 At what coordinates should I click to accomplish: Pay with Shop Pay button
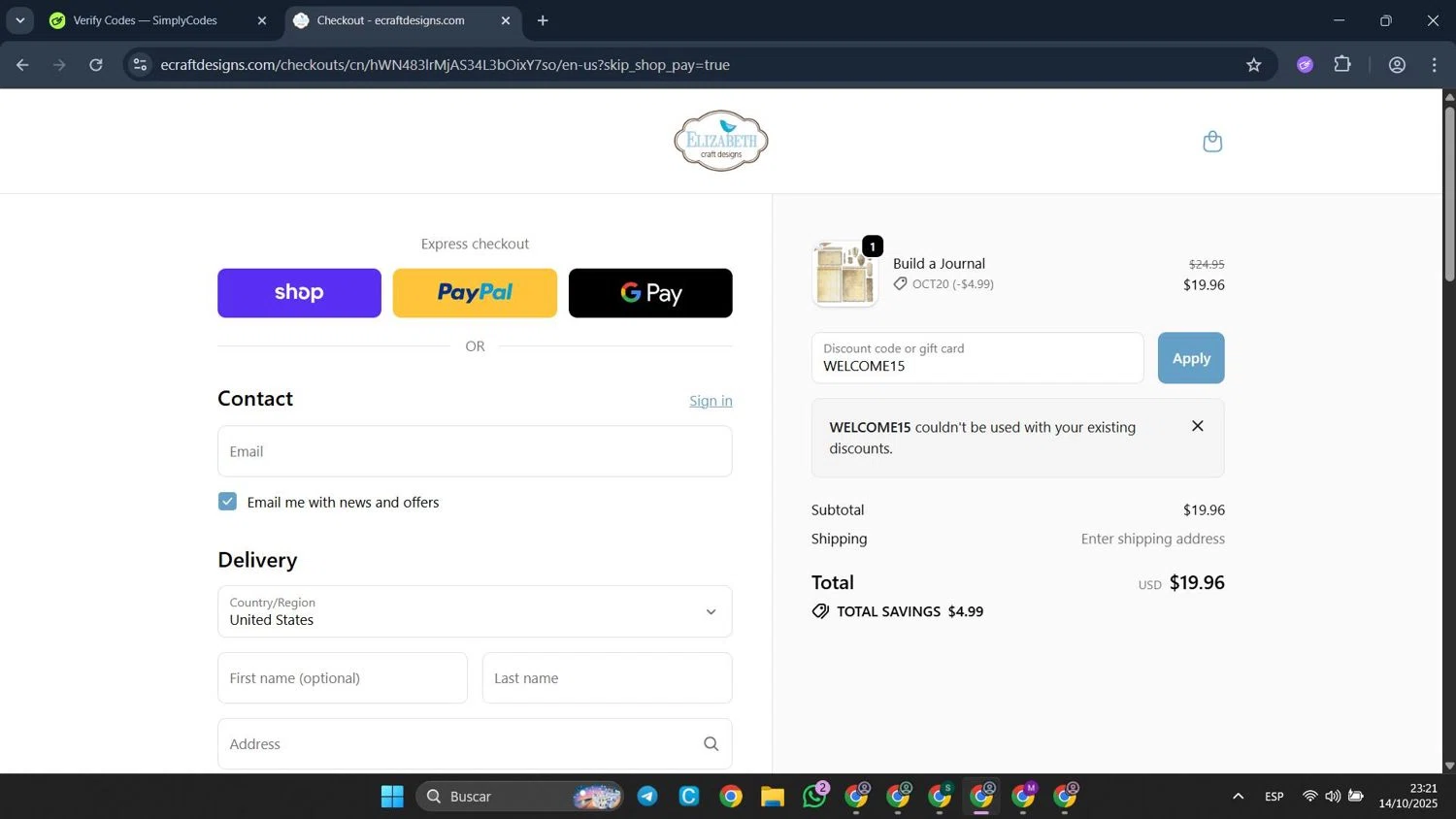299,293
